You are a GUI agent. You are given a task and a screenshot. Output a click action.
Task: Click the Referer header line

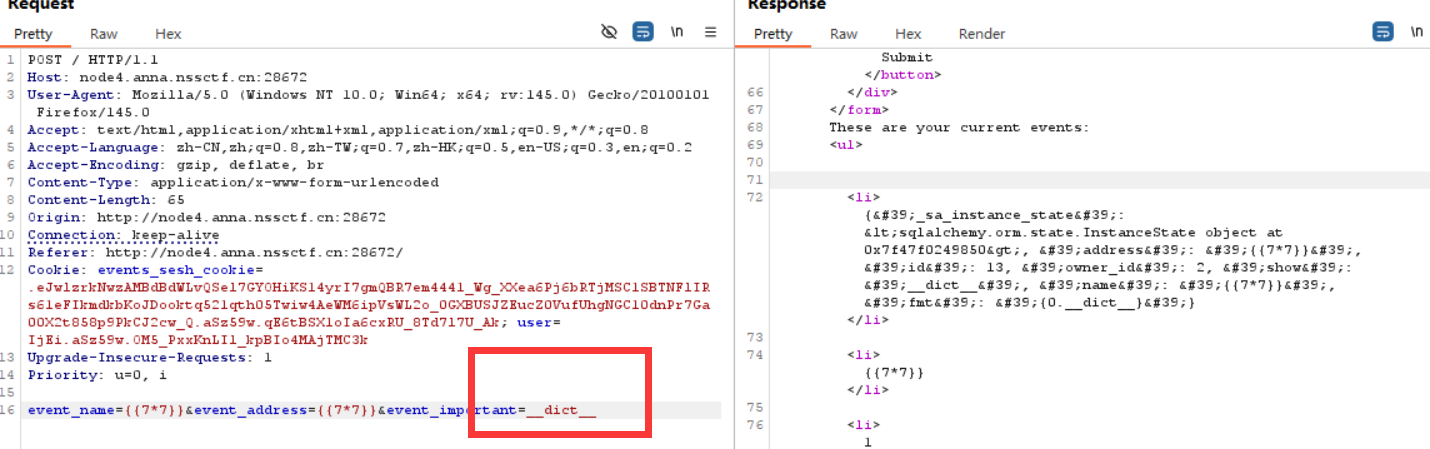[215, 253]
